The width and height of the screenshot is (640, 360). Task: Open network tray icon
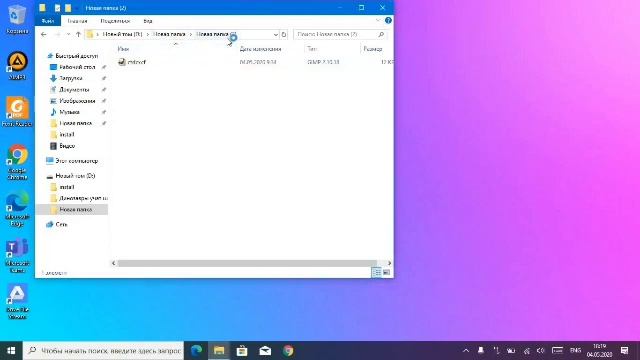527,351
